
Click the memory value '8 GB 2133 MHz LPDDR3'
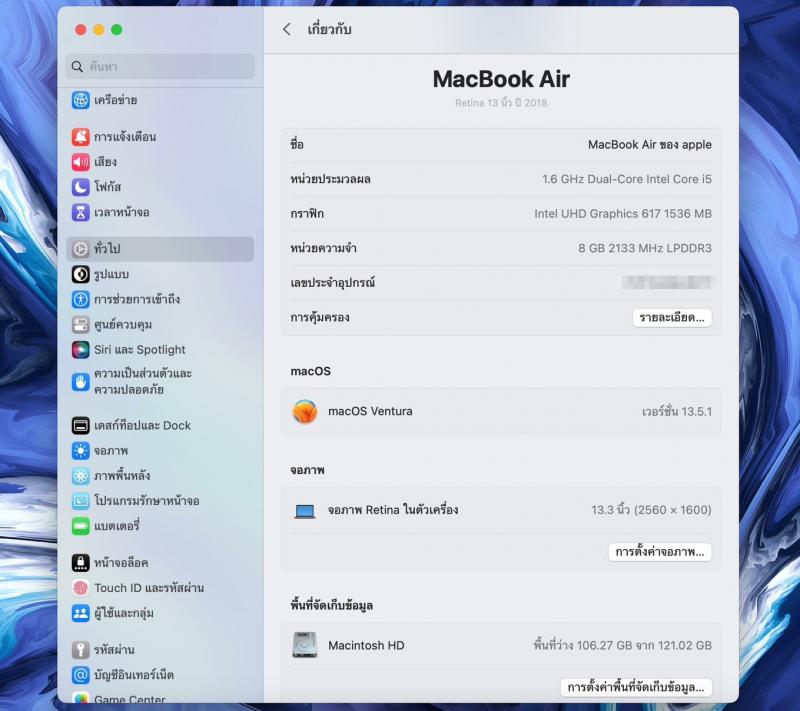(645, 248)
